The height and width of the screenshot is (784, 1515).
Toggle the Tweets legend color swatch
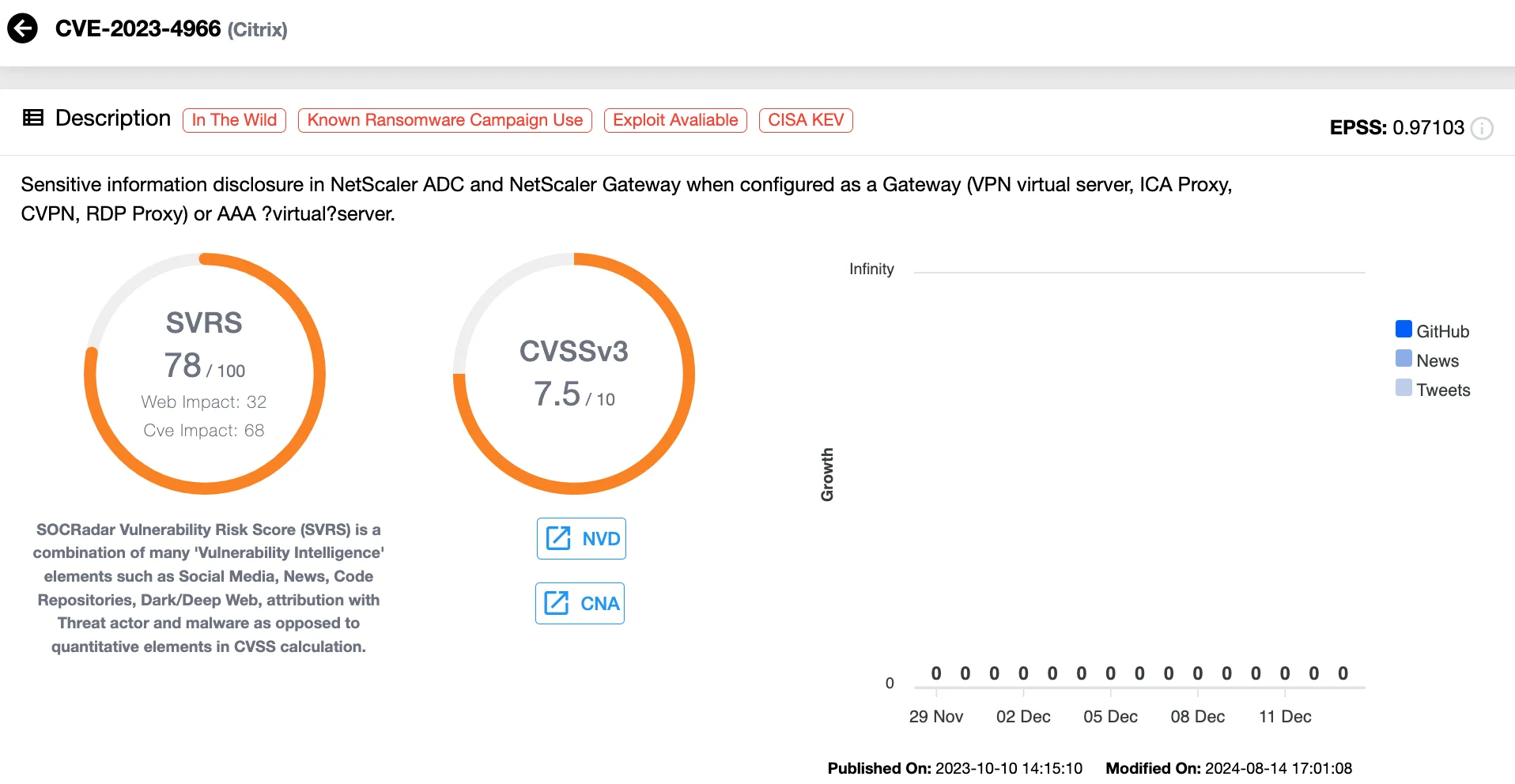tap(1404, 388)
